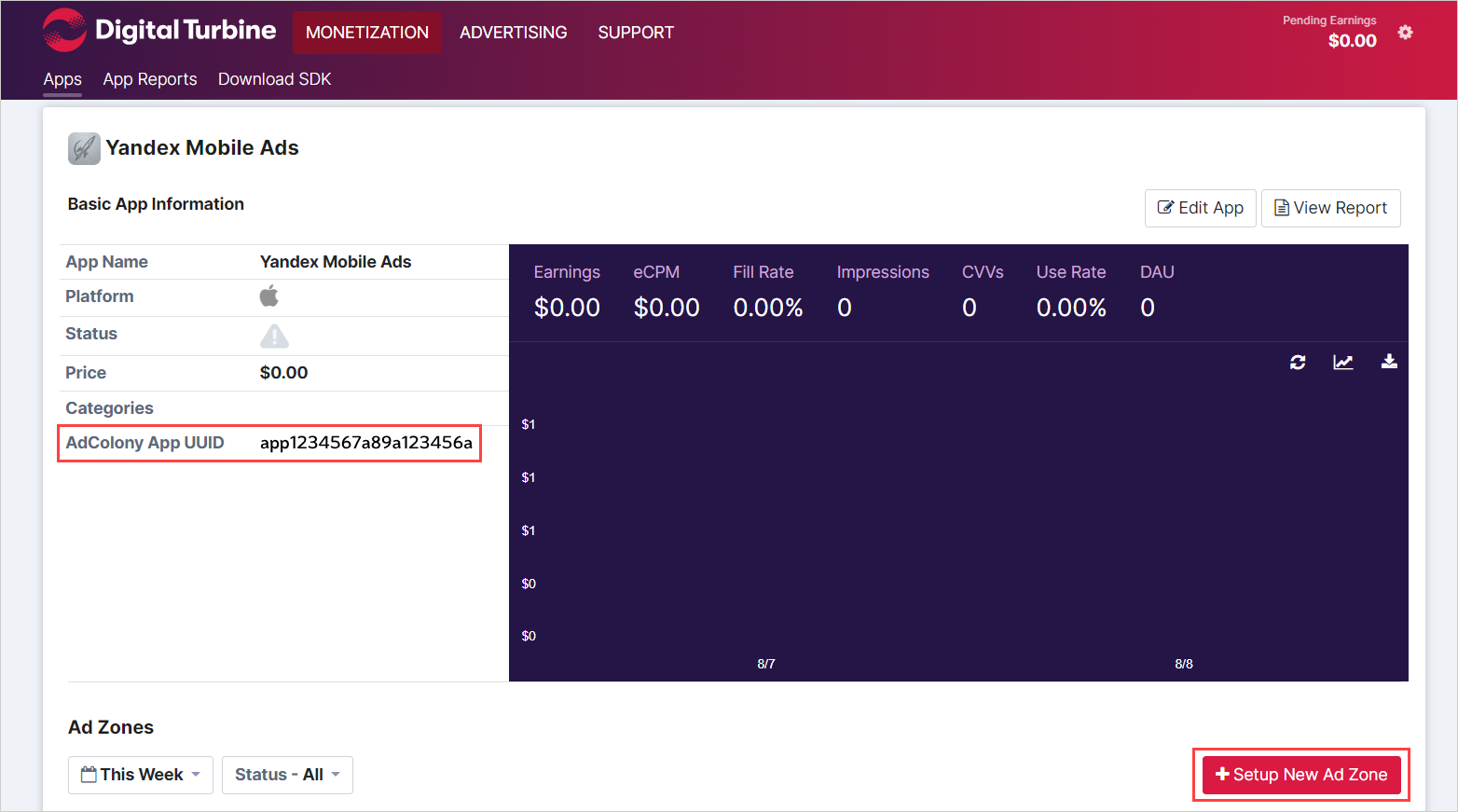Open the Monetization menu
The image size is (1458, 812).
367,33
